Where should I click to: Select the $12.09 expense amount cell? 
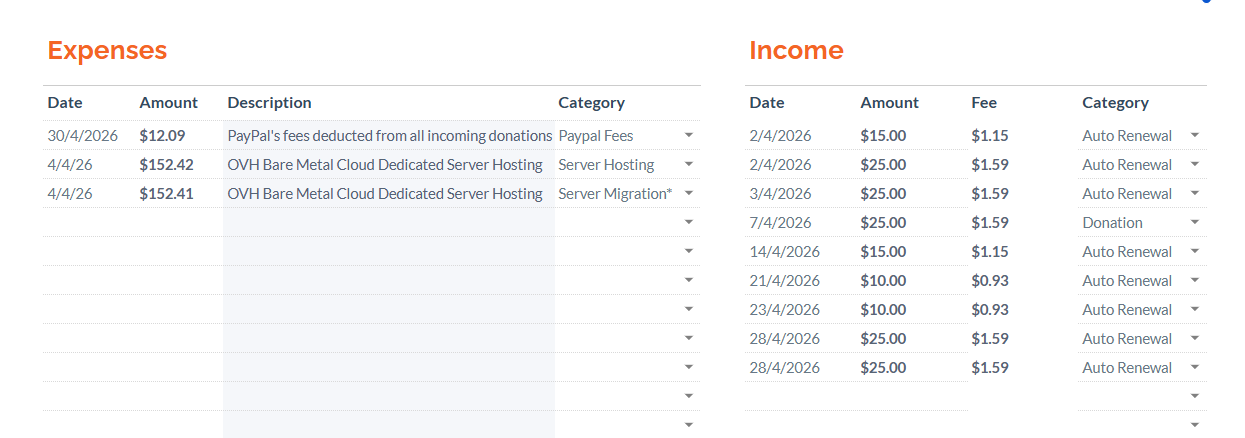179,135
